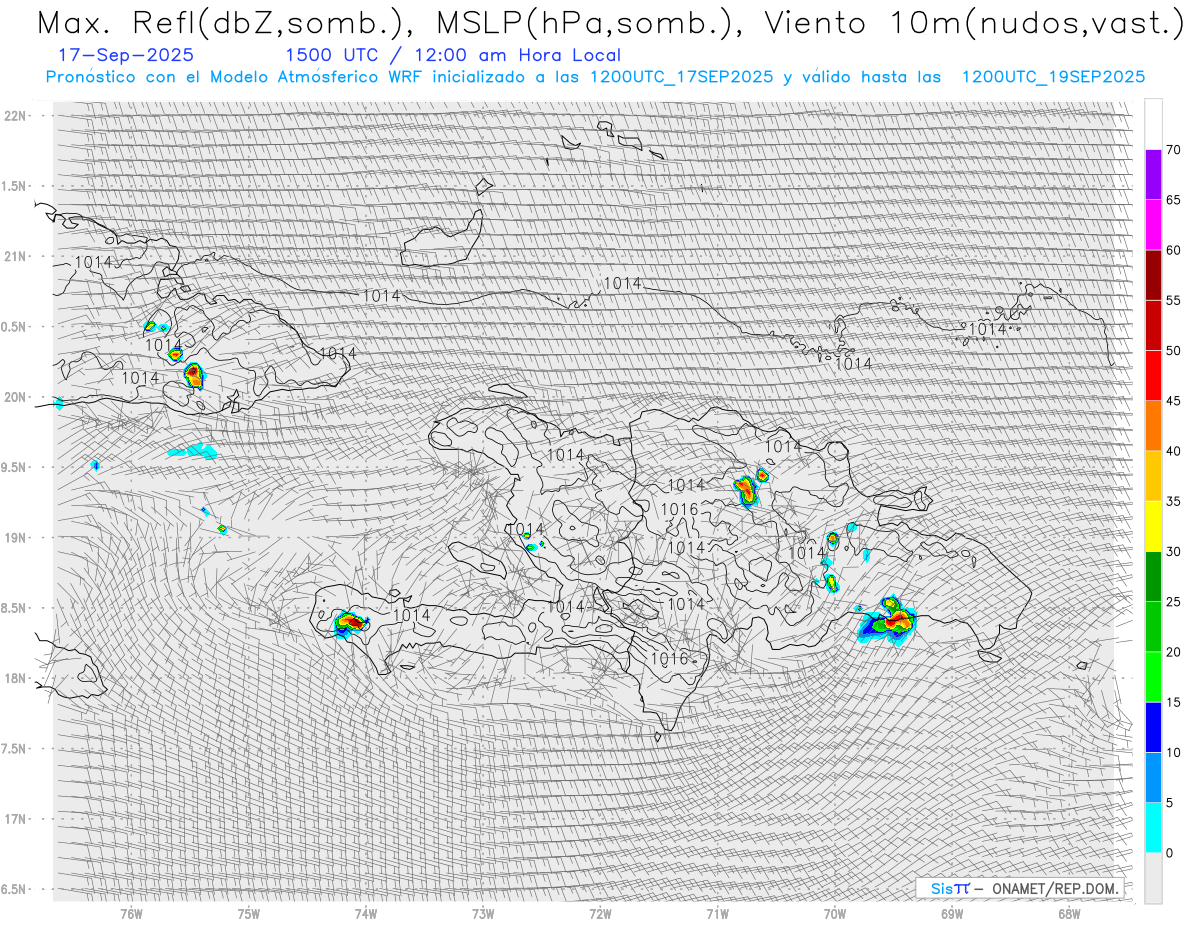Click the "71W" longitude axis label

tap(717, 913)
